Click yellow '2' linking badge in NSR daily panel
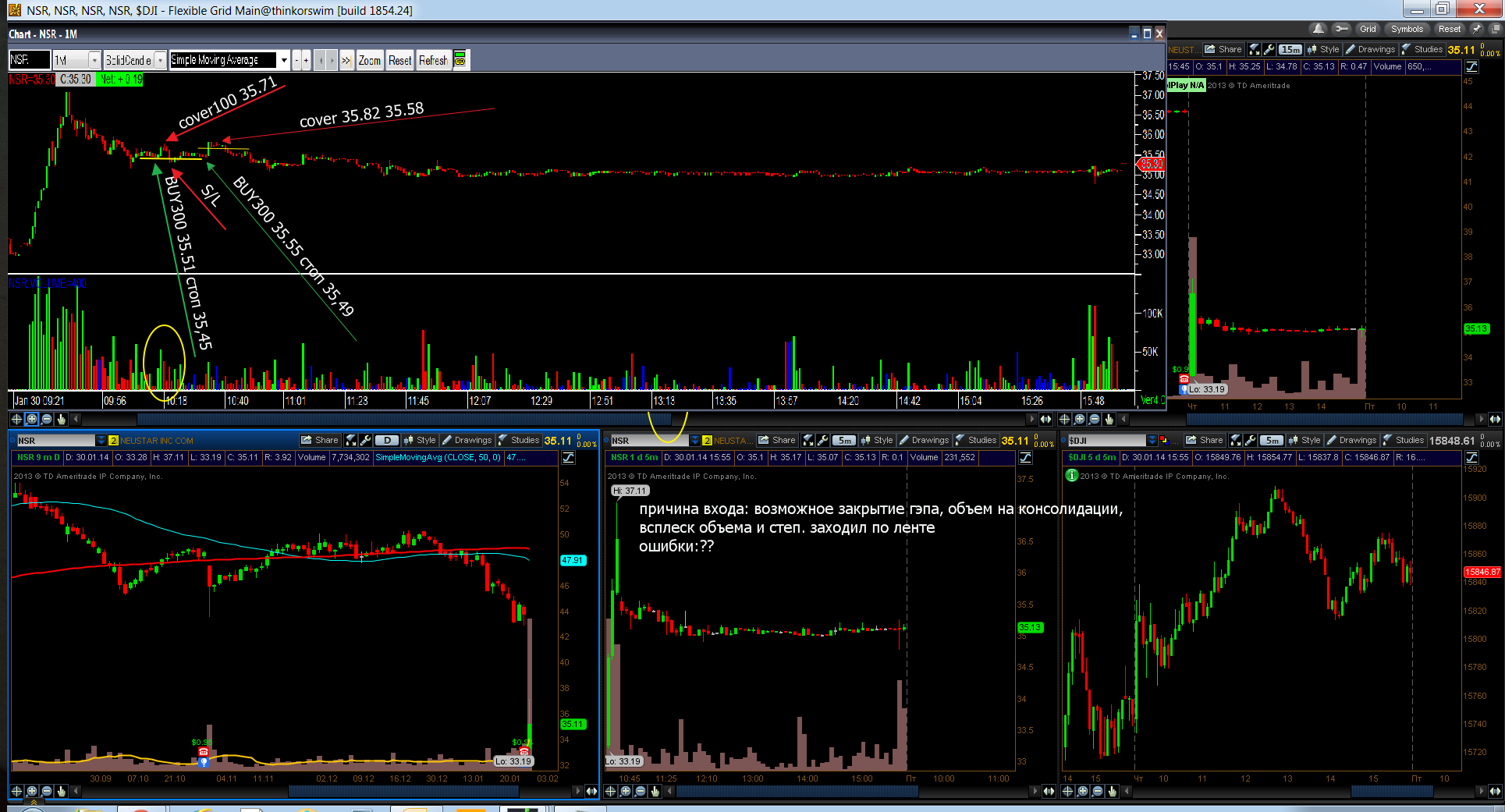 113,441
